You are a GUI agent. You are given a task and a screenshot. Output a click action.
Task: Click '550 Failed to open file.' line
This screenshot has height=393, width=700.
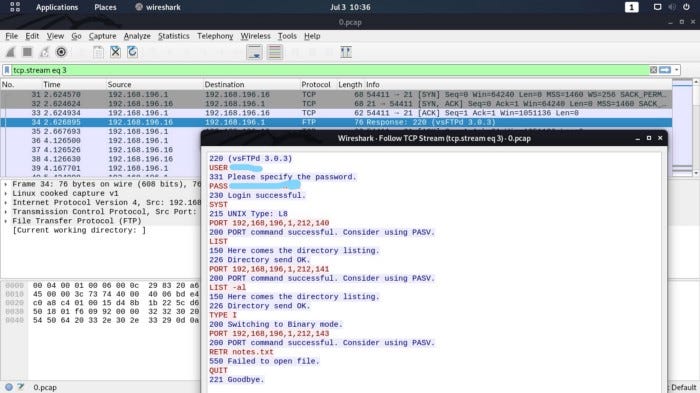tap(264, 361)
